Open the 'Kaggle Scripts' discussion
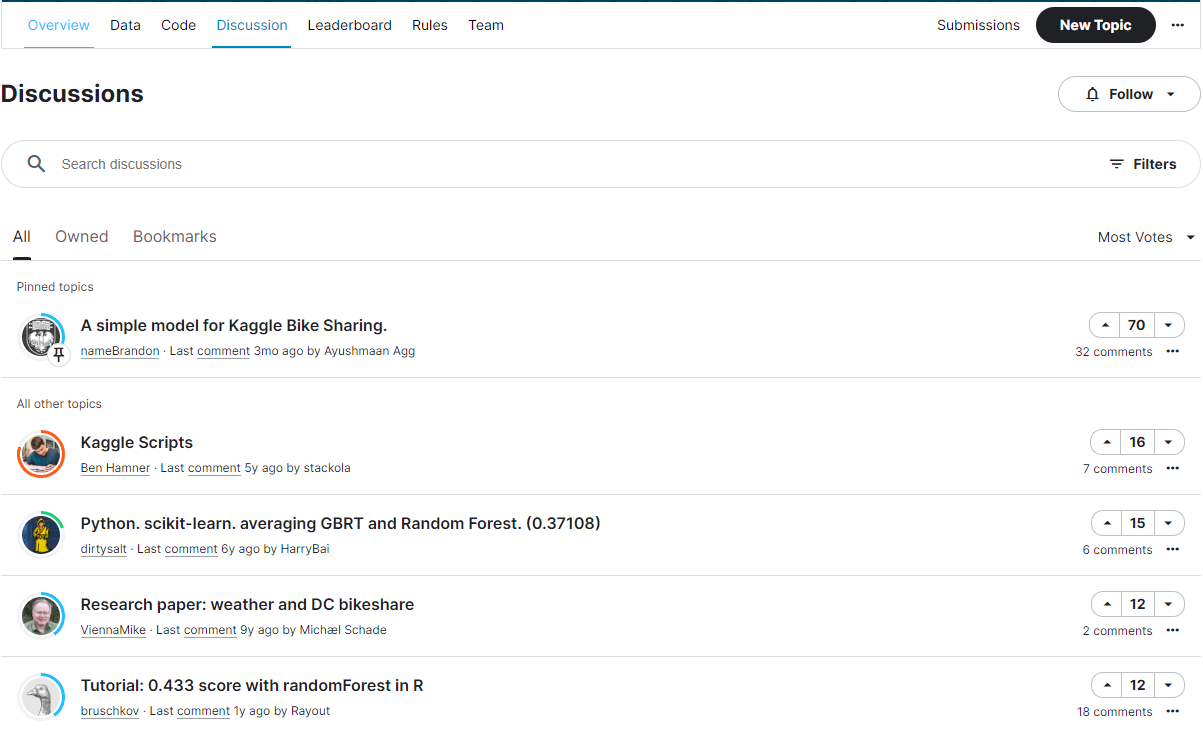The image size is (1203, 735). coord(137,442)
